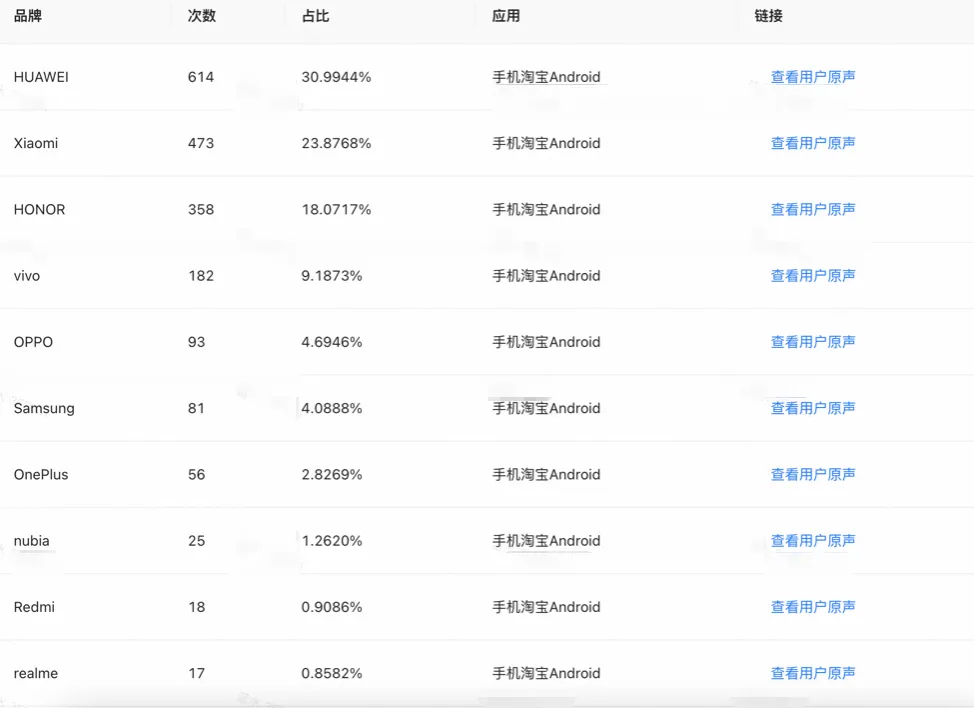Click 手机淘宝Android in the Samsung row
974x708 pixels.
pos(547,408)
